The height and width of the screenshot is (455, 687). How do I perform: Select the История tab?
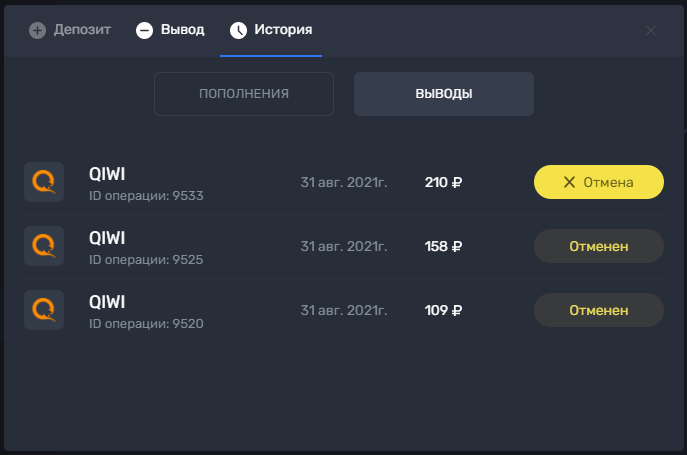pyautogui.click(x=271, y=30)
